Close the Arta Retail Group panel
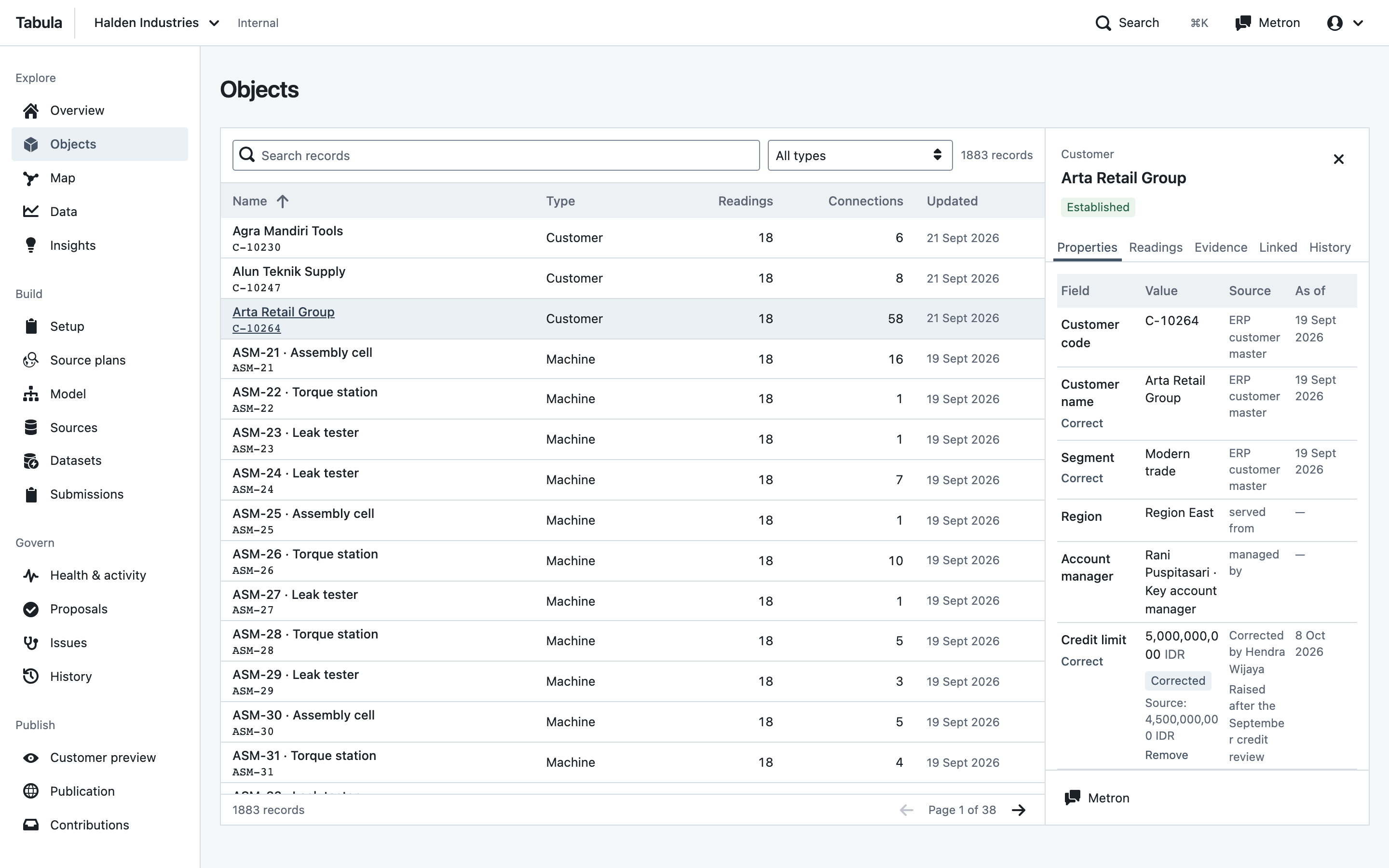This screenshot has width=1389, height=868. (x=1338, y=160)
